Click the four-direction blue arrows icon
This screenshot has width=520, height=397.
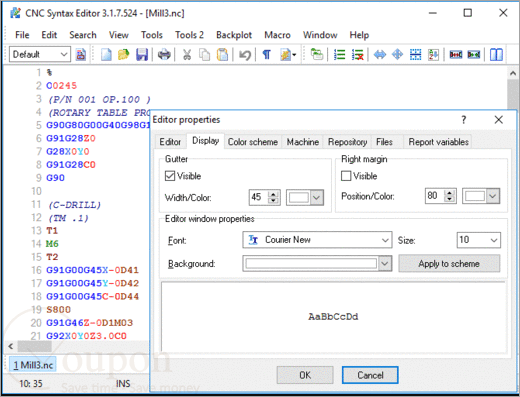(x=397, y=54)
